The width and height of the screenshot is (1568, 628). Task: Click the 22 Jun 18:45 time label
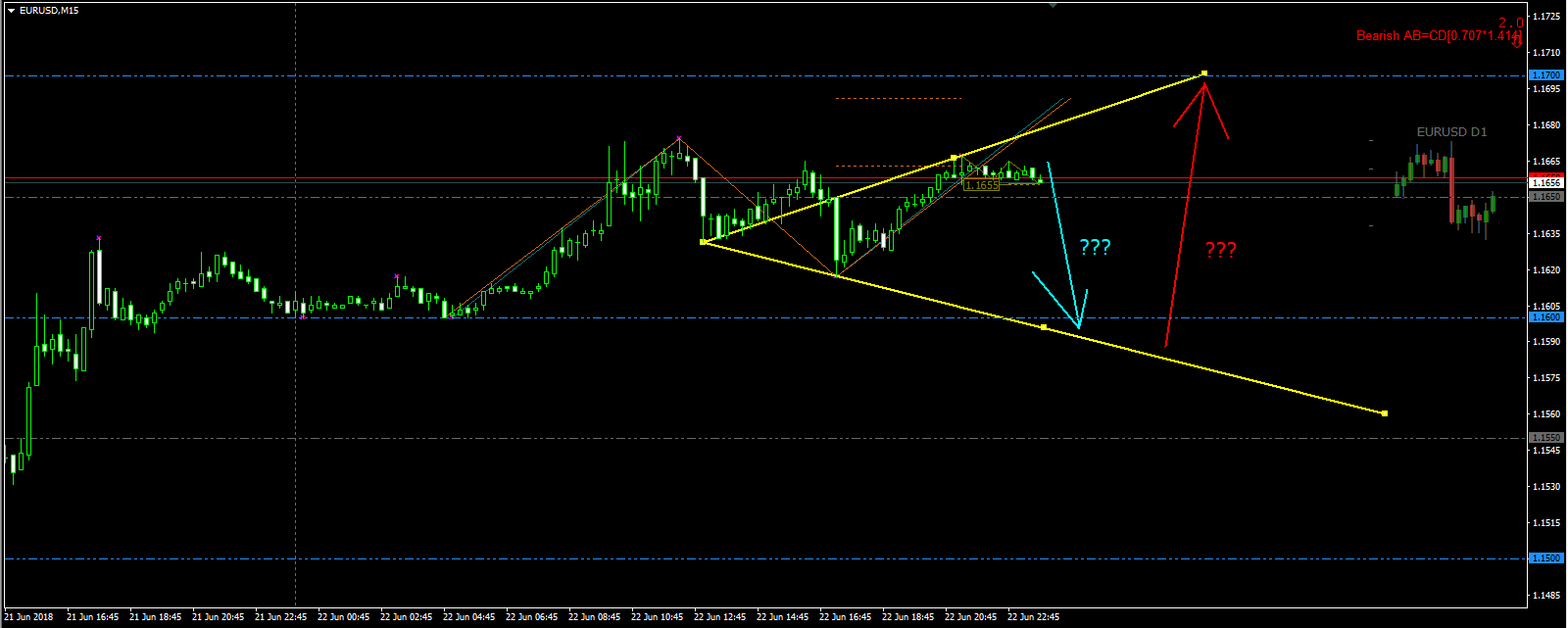coord(907,617)
